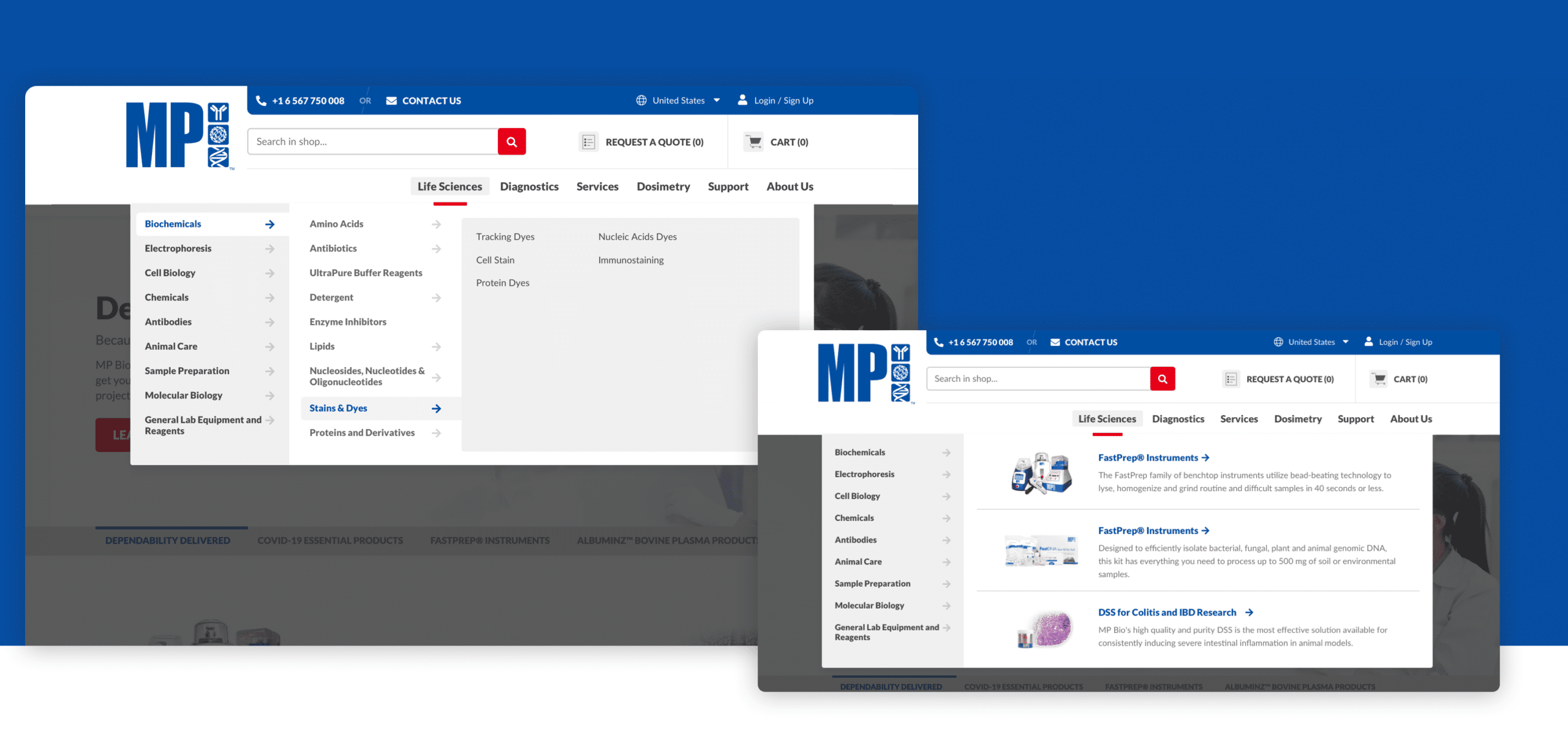Click the phone icon in the left window header

tap(262, 100)
